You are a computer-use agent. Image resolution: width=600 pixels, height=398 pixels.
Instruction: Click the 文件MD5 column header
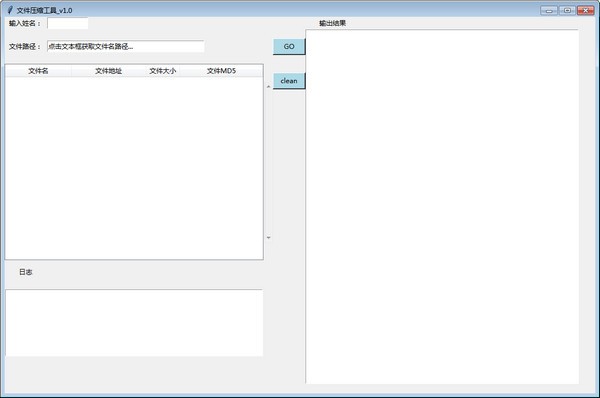(x=221, y=71)
